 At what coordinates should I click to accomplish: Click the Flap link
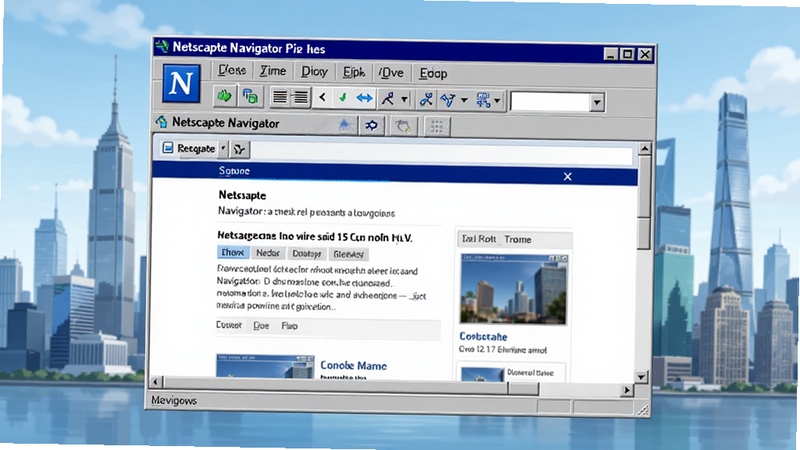289,326
